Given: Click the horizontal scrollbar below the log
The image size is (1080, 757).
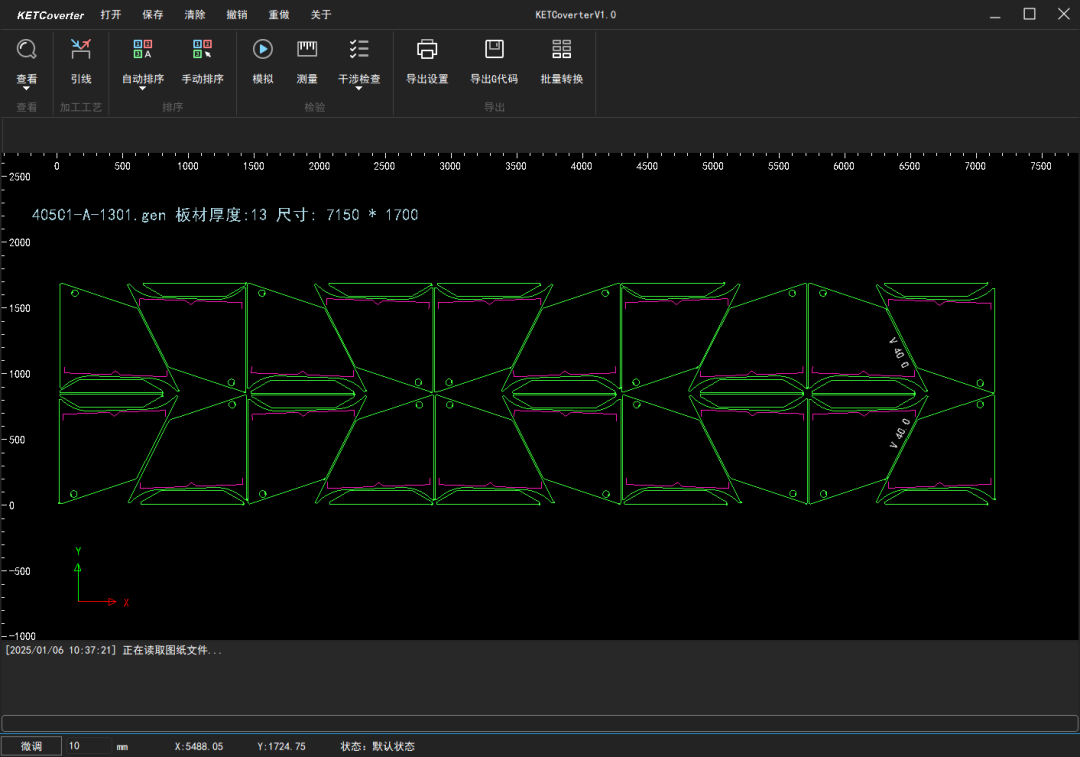Looking at the screenshot, I should pos(539,723).
